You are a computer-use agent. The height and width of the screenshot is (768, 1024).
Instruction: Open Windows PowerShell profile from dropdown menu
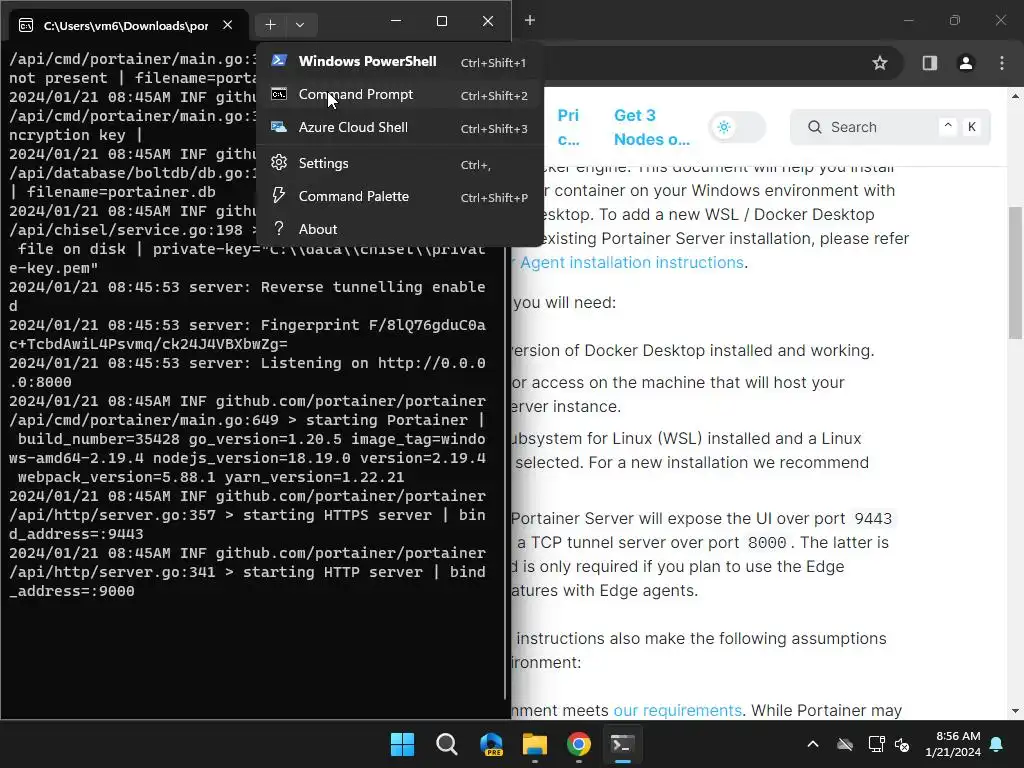click(x=400, y=61)
